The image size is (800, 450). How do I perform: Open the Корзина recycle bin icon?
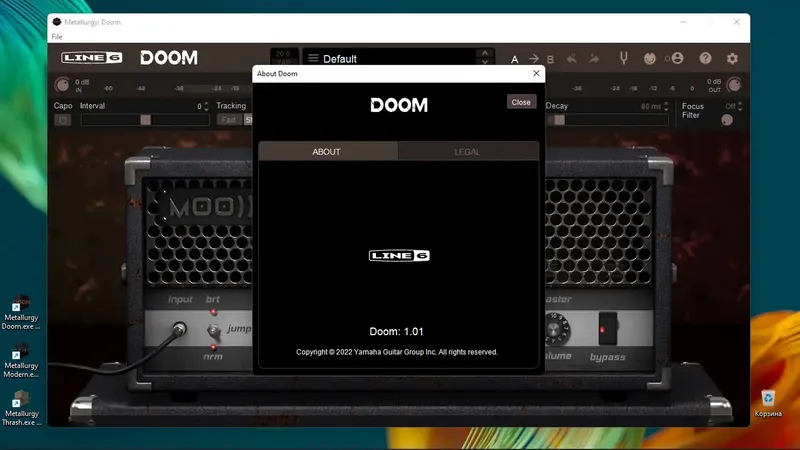(768, 403)
